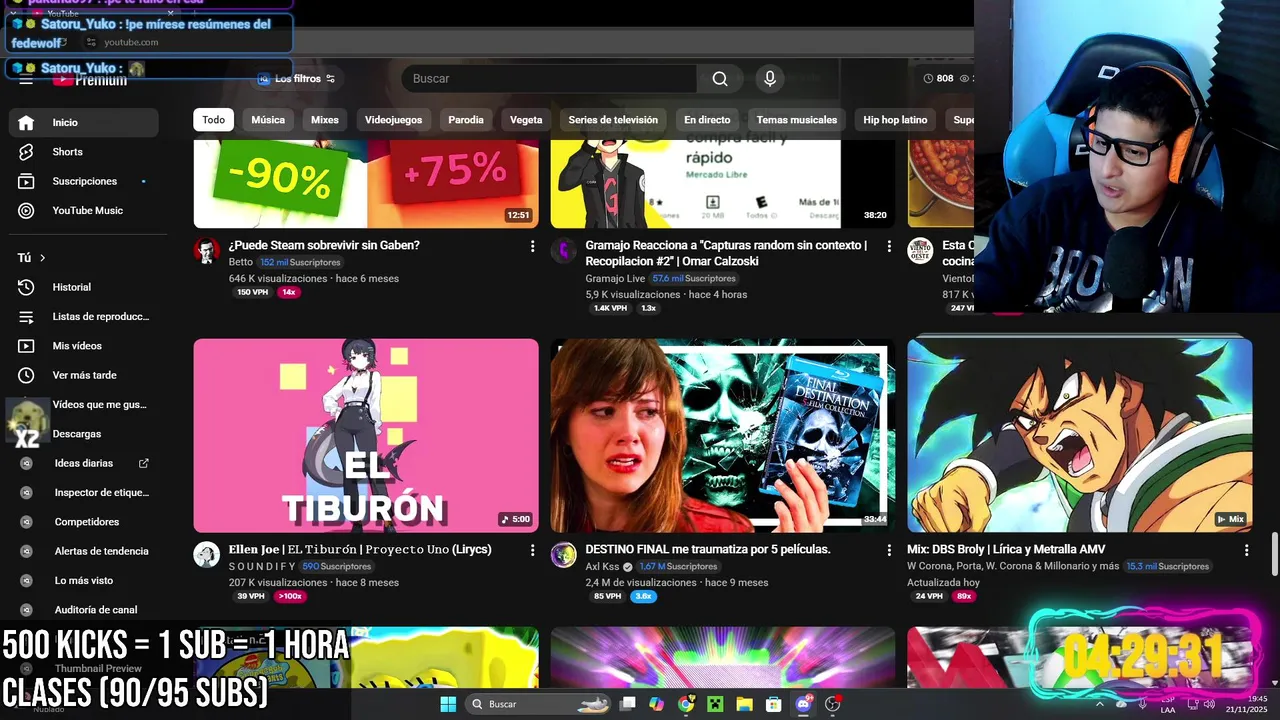Select the Todo filter chip
The image size is (1280, 720).
(214, 120)
